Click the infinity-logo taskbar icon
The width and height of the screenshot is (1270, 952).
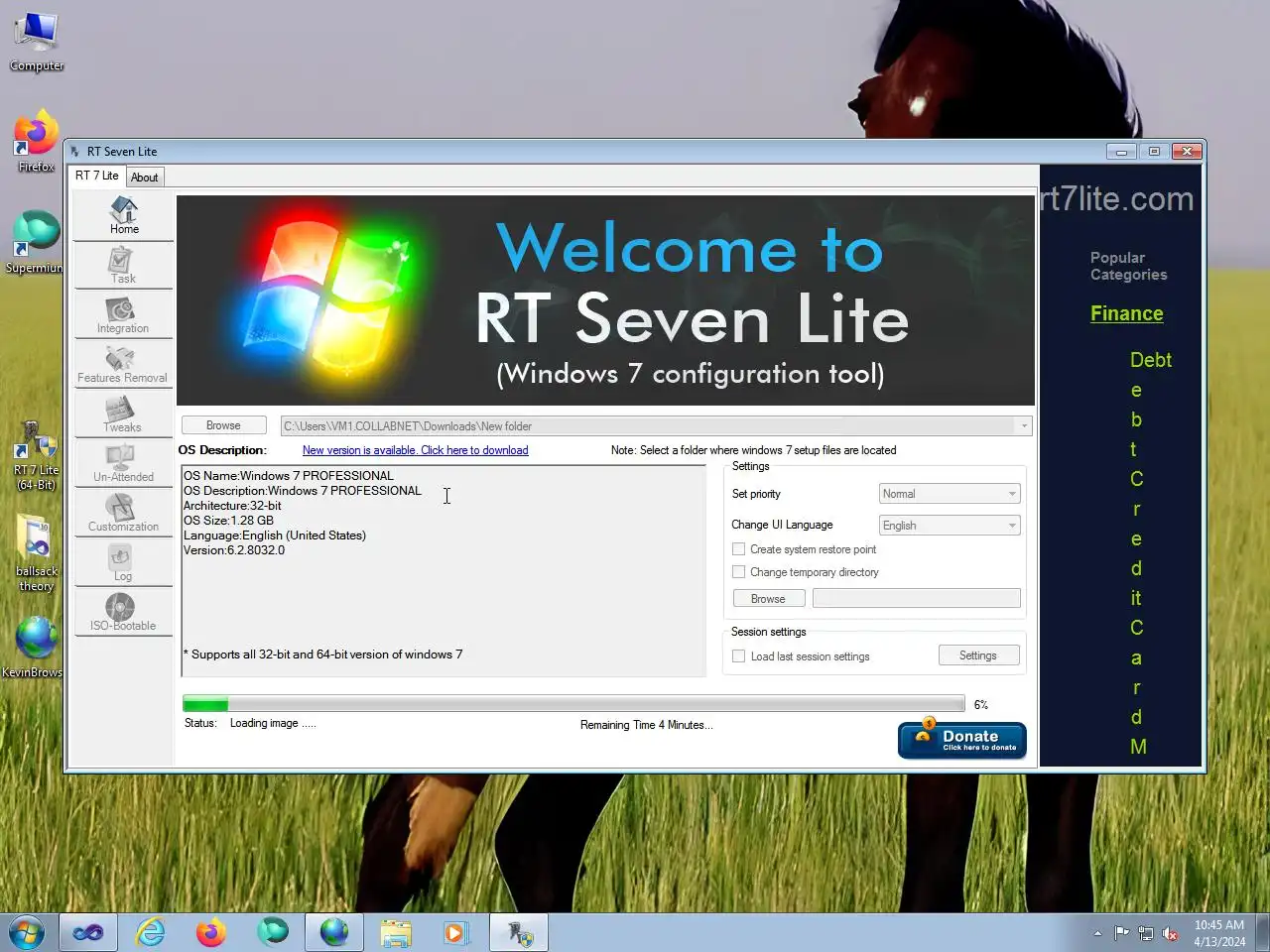(88, 933)
